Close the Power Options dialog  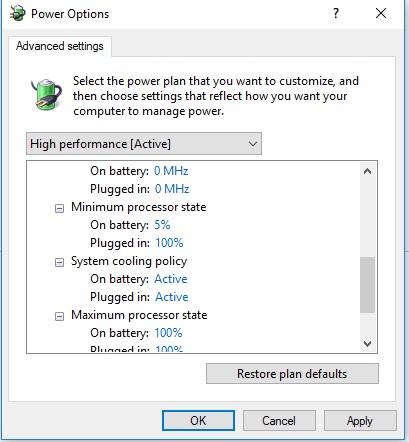tap(381, 13)
